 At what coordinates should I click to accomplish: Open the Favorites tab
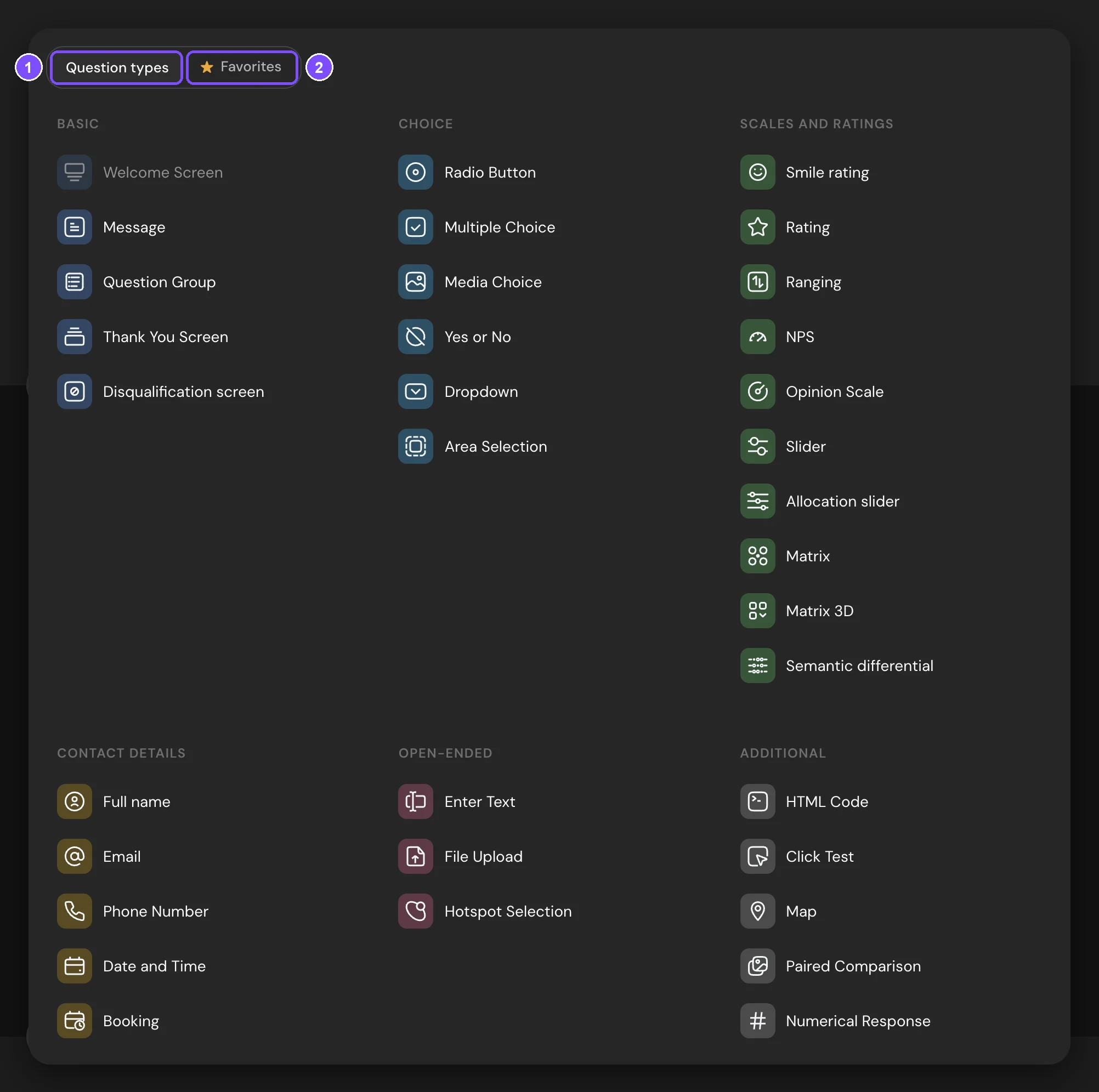pos(242,67)
